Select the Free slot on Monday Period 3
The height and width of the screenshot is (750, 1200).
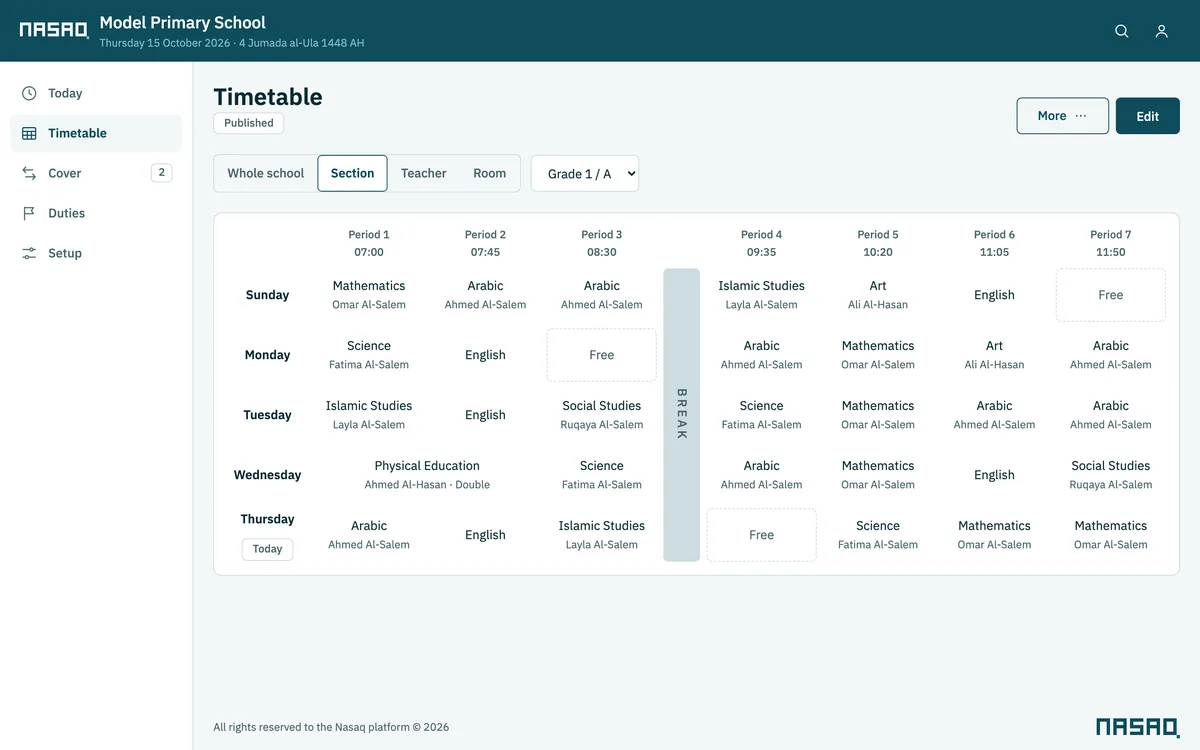602,355
